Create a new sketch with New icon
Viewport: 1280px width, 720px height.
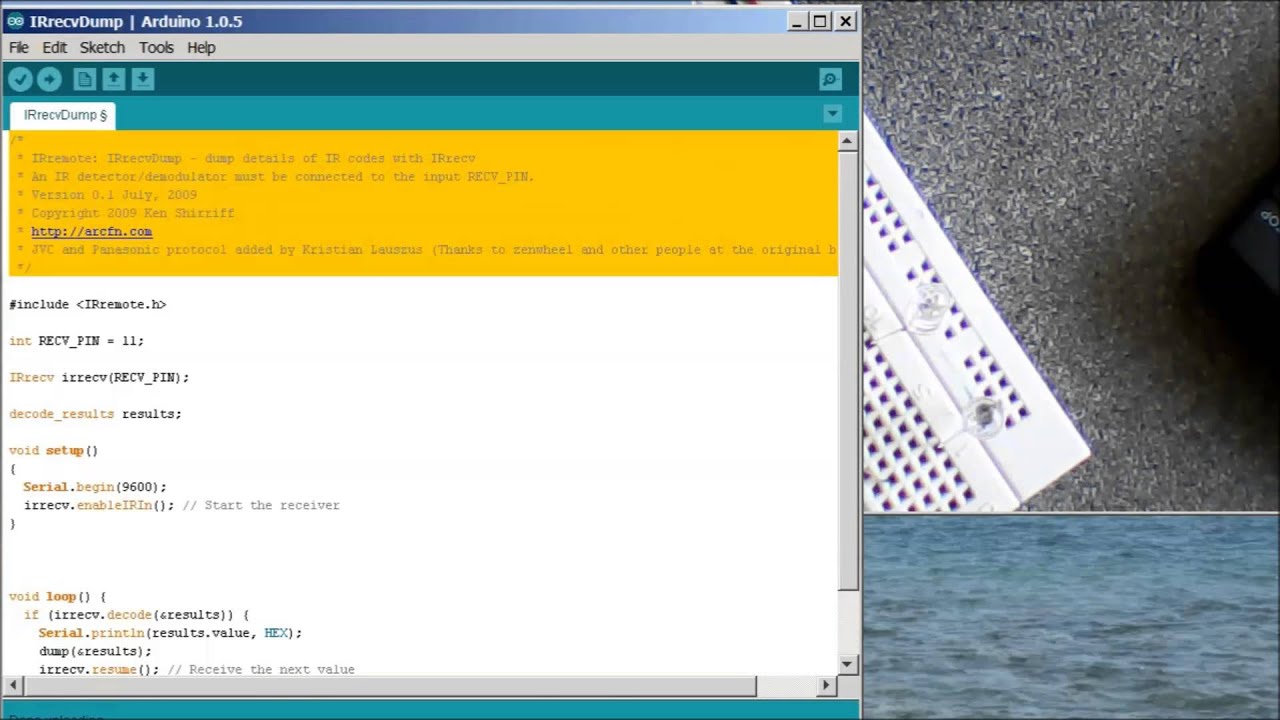(x=85, y=79)
